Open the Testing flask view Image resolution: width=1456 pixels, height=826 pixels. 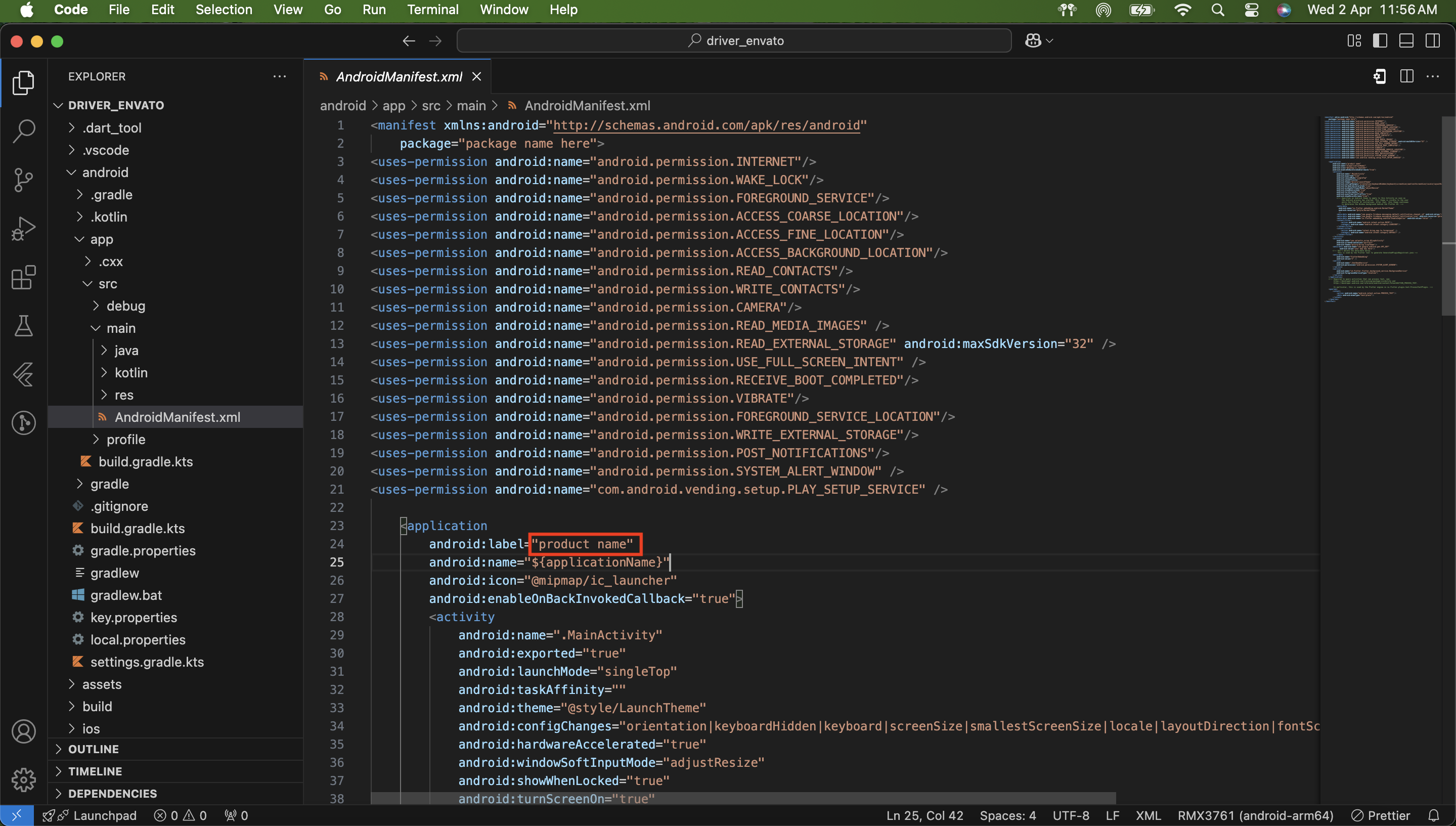tap(23, 326)
